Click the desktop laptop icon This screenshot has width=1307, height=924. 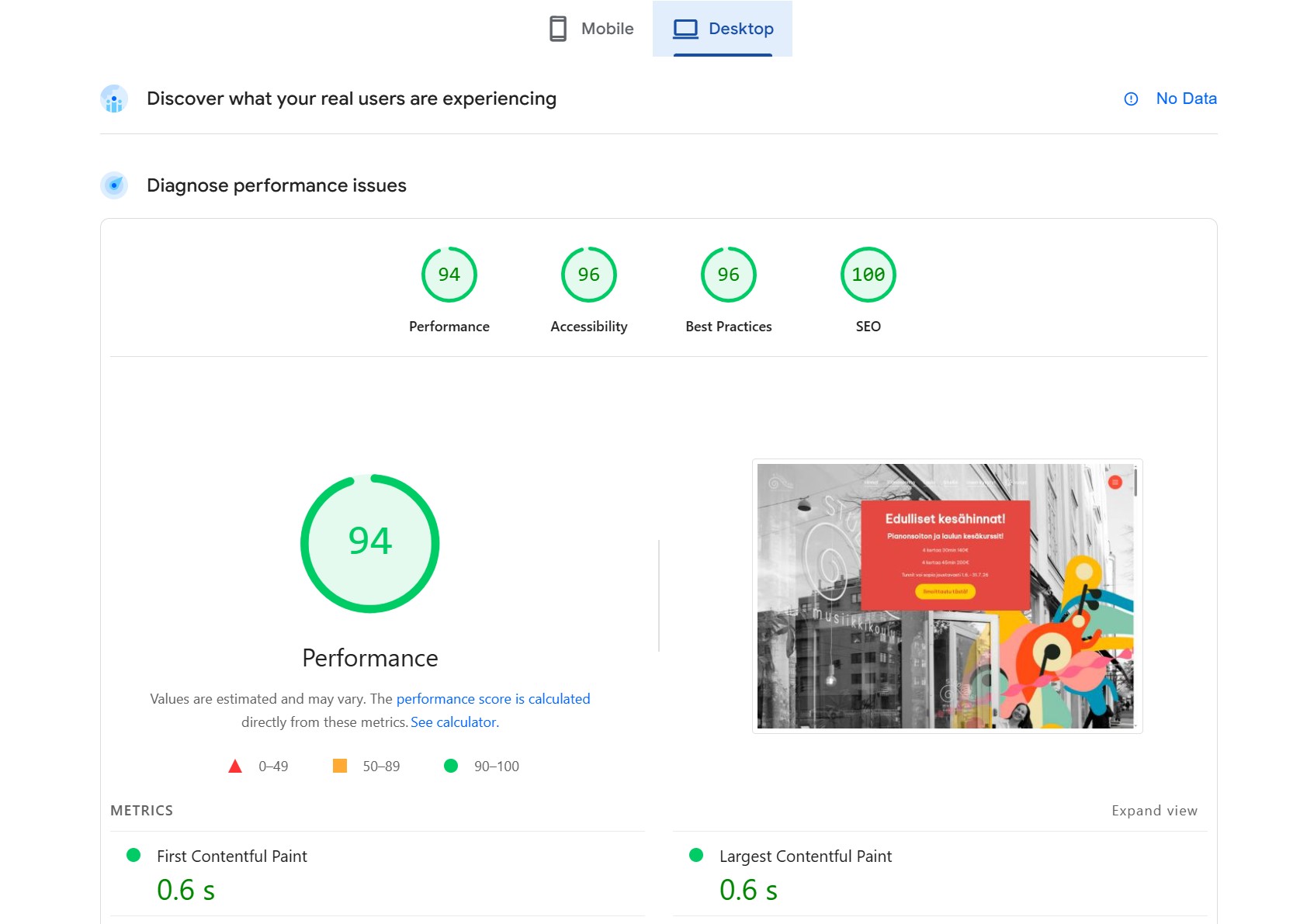click(685, 29)
